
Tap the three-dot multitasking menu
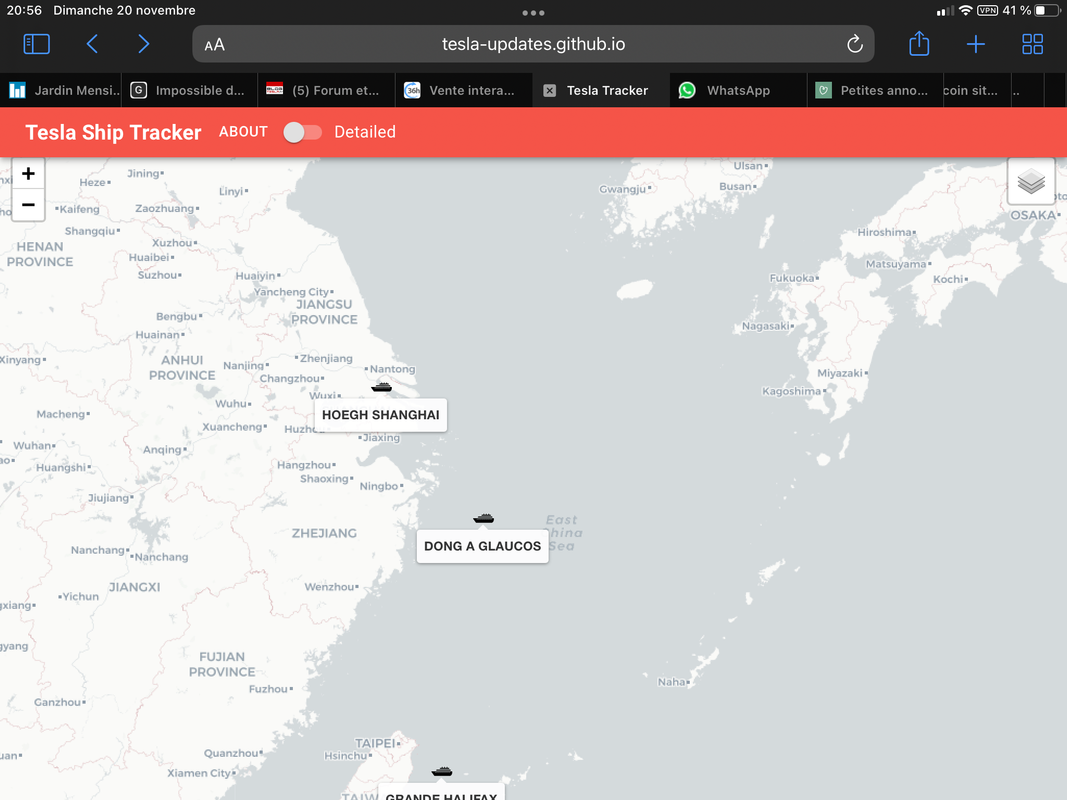534,13
